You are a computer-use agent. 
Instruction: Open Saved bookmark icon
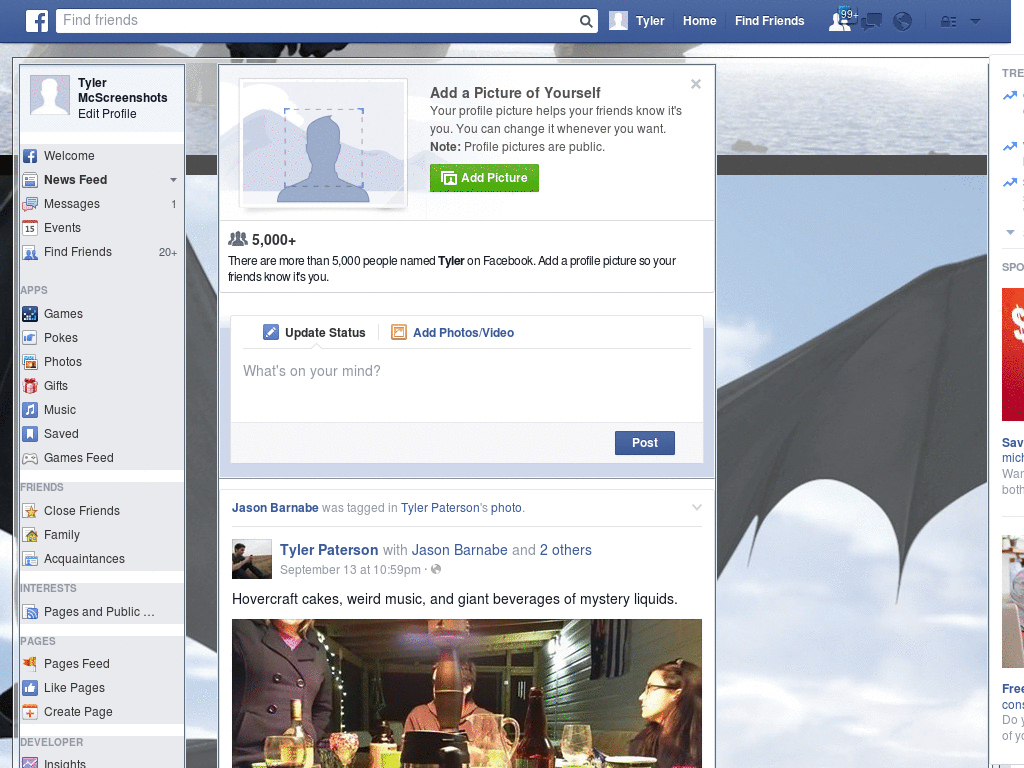coord(30,434)
